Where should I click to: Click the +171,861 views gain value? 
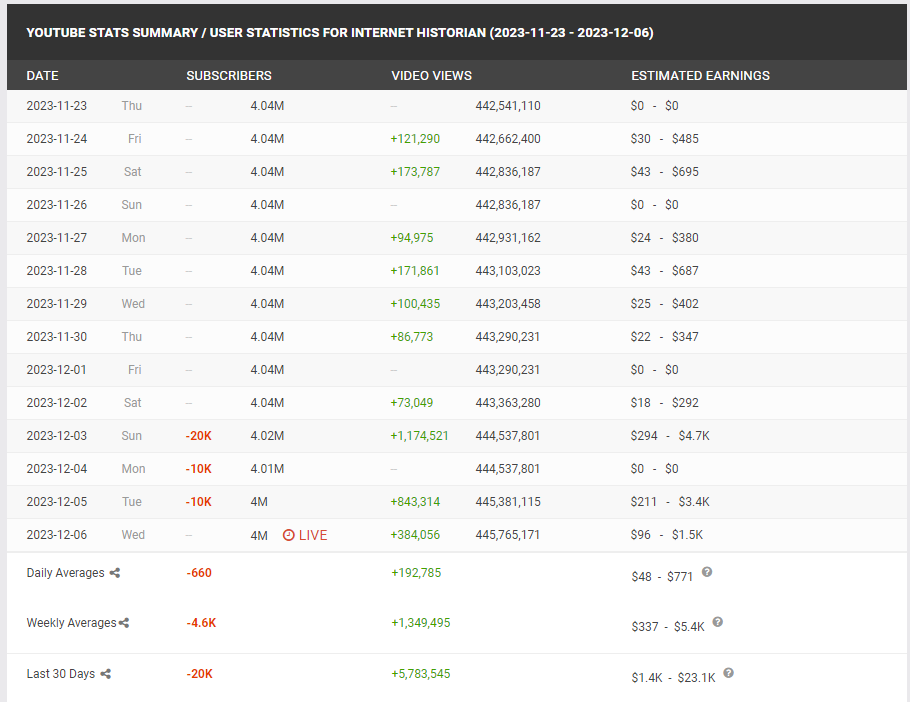pos(415,271)
